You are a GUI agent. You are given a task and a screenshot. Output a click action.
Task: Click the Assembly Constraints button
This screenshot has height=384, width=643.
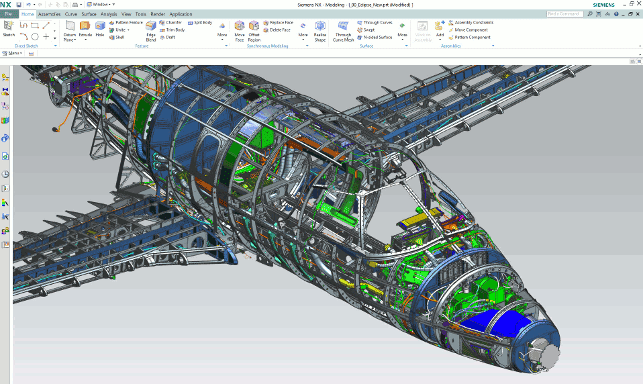[x=471, y=23]
